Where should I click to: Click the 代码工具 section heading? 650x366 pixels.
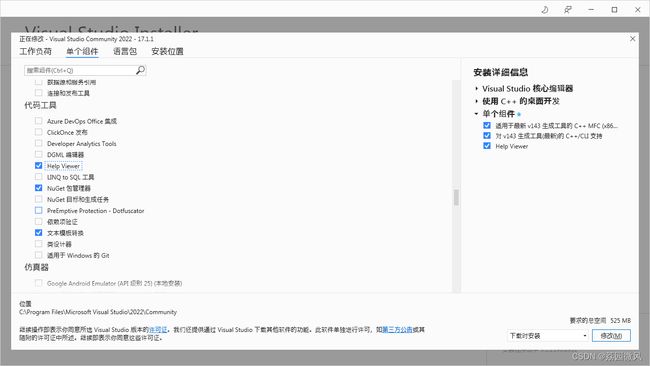click(x=40, y=105)
